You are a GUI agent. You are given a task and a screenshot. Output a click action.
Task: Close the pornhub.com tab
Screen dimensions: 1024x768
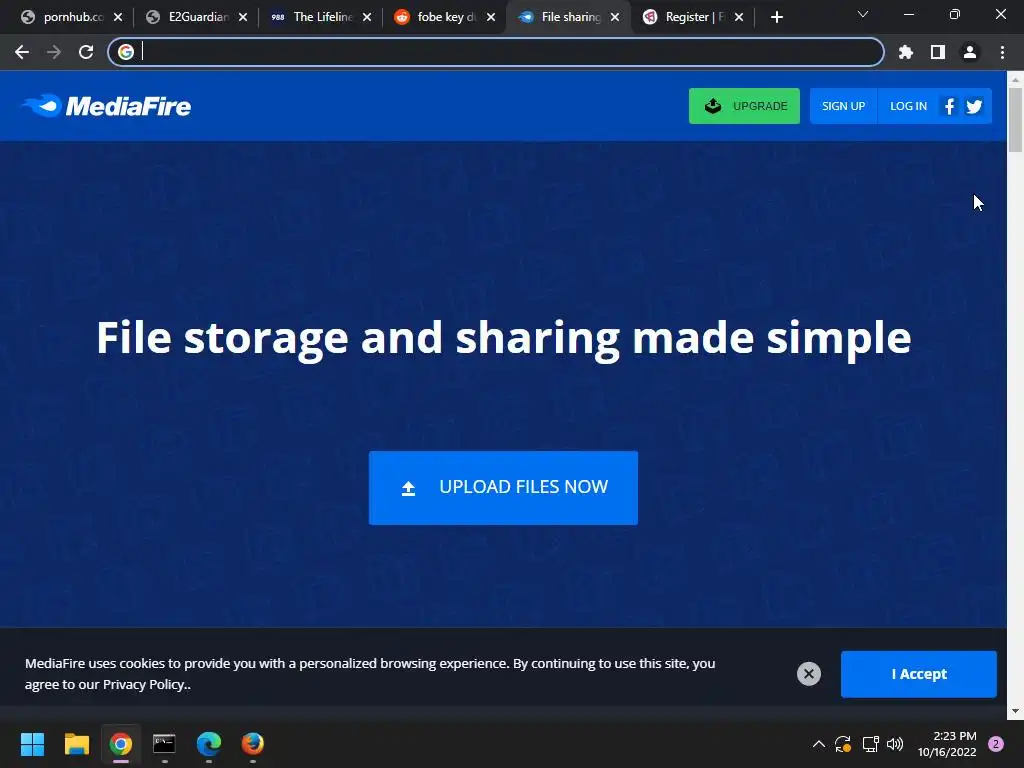tap(118, 17)
